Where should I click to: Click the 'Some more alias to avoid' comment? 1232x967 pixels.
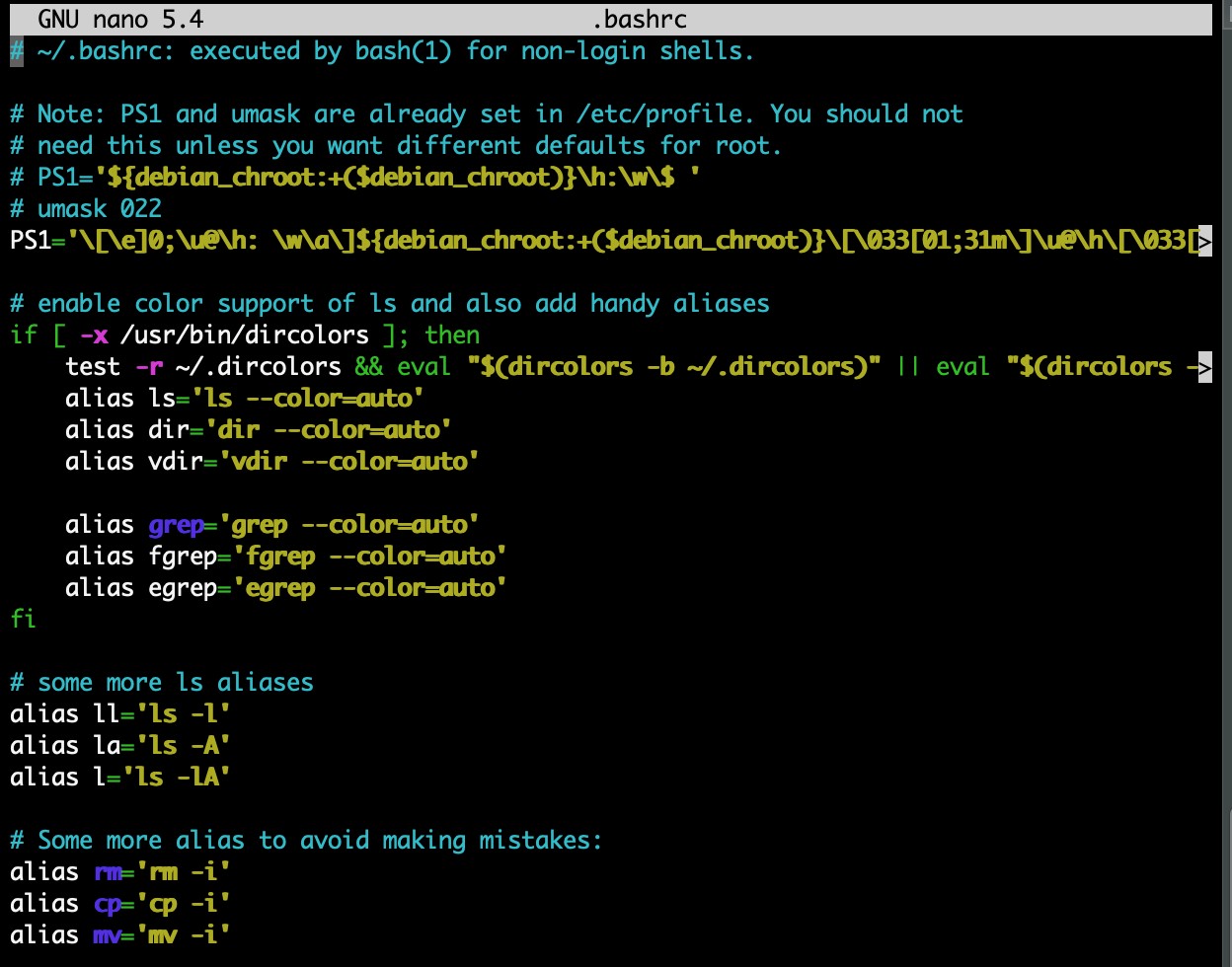pyautogui.click(x=306, y=840)
